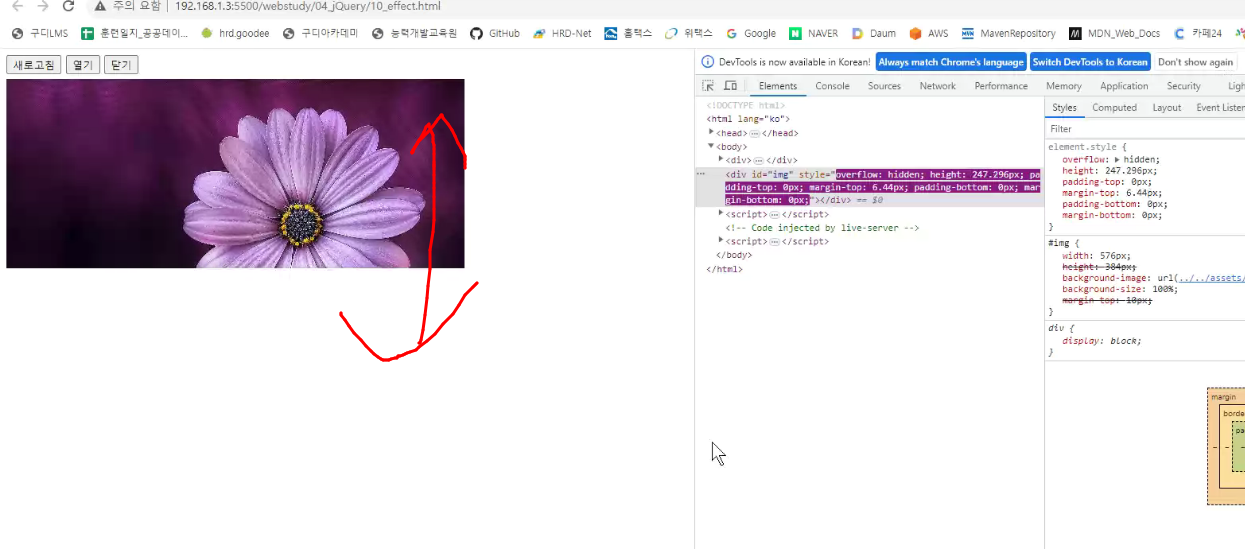Click the 새로고침 button
The height and width of the screenshot is (549, 1245).
pos(34,65)
